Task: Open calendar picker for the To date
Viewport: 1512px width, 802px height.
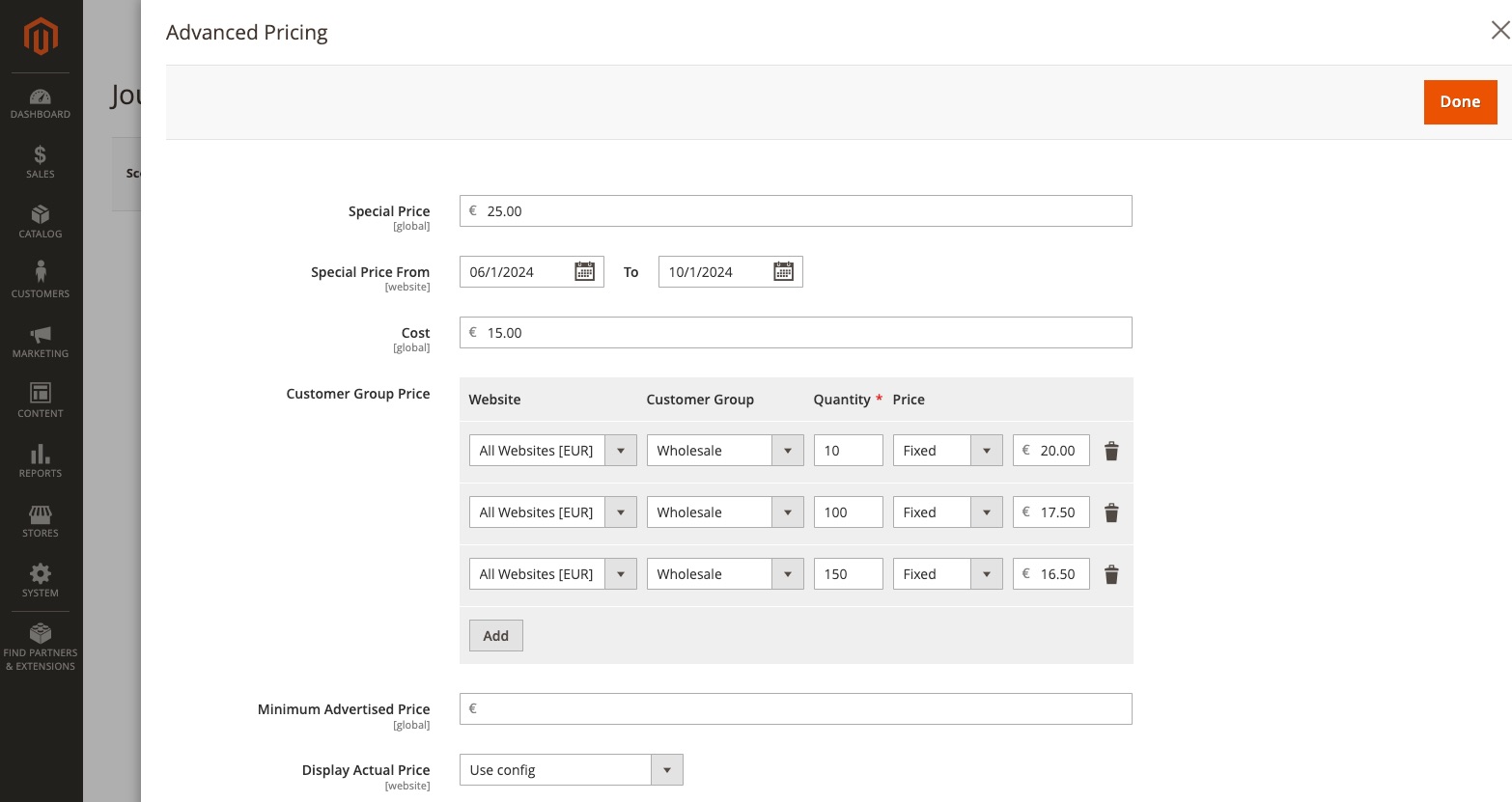Action: [783, 272]
